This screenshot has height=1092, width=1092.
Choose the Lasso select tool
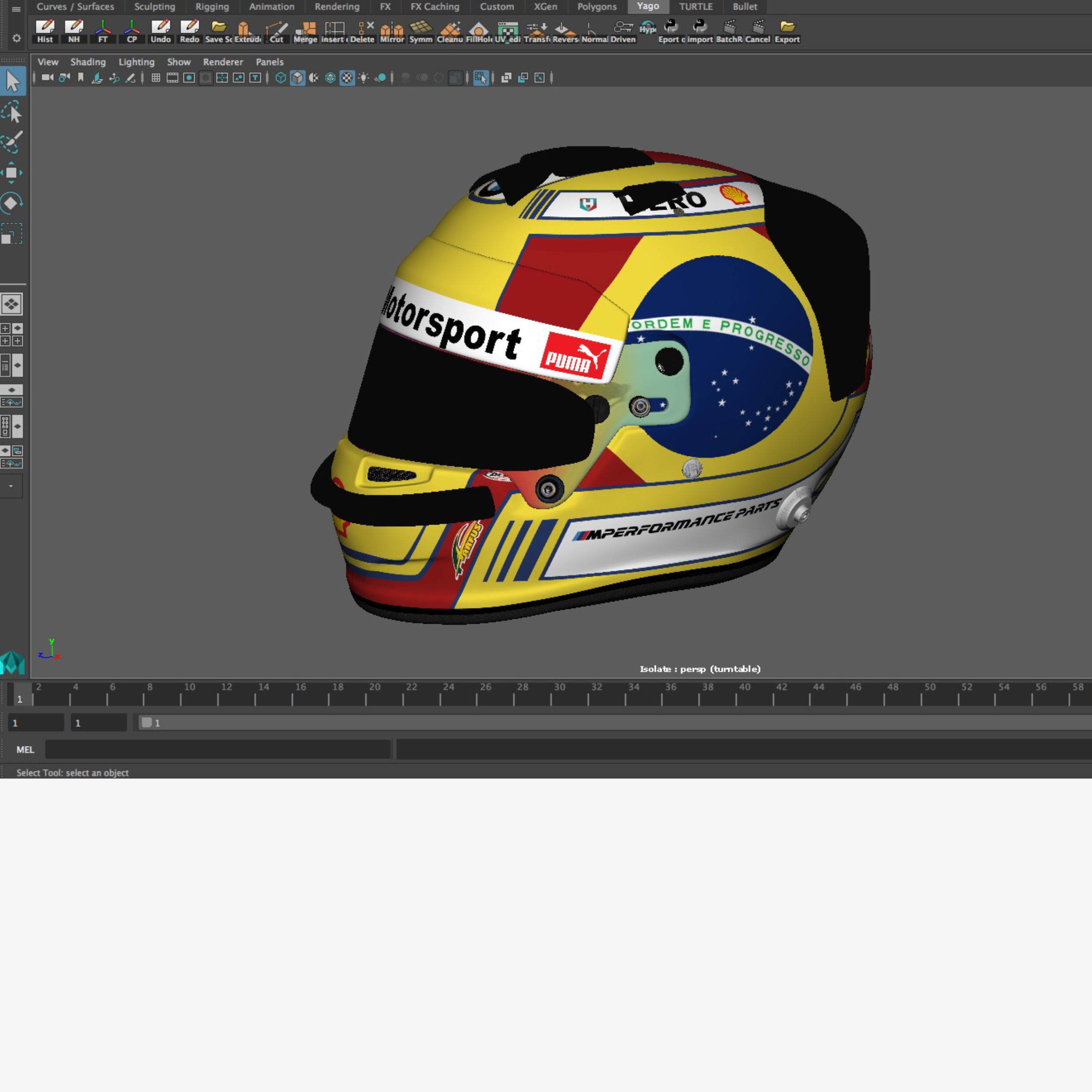click(x=12, y=112)
